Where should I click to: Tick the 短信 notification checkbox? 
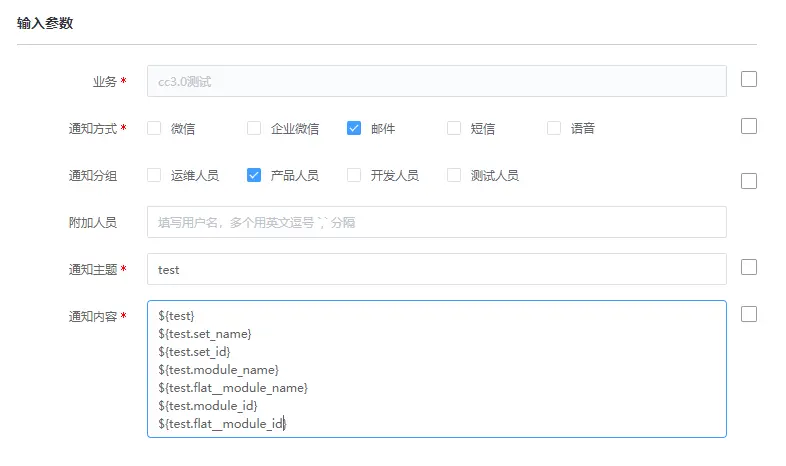(454, 128)
